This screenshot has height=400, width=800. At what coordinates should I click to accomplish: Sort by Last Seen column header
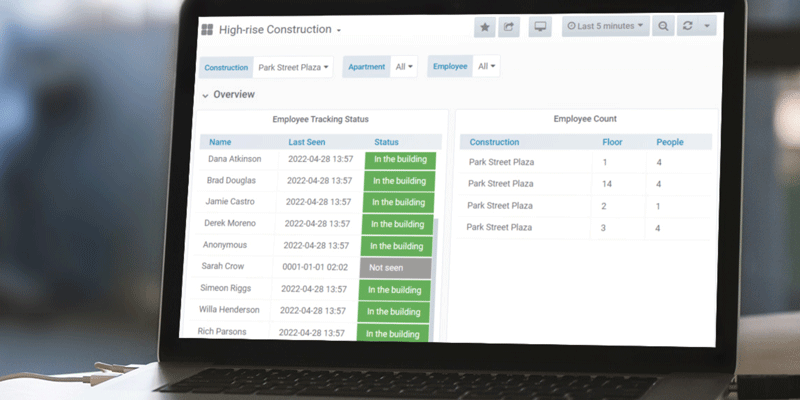tap(307, 142)
